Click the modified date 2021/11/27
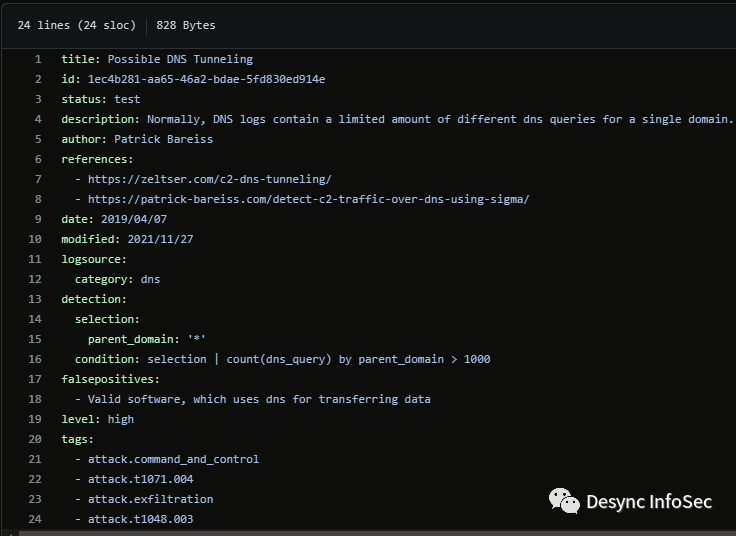Viewport: 736px width, 536px height. tap(160, 239)
